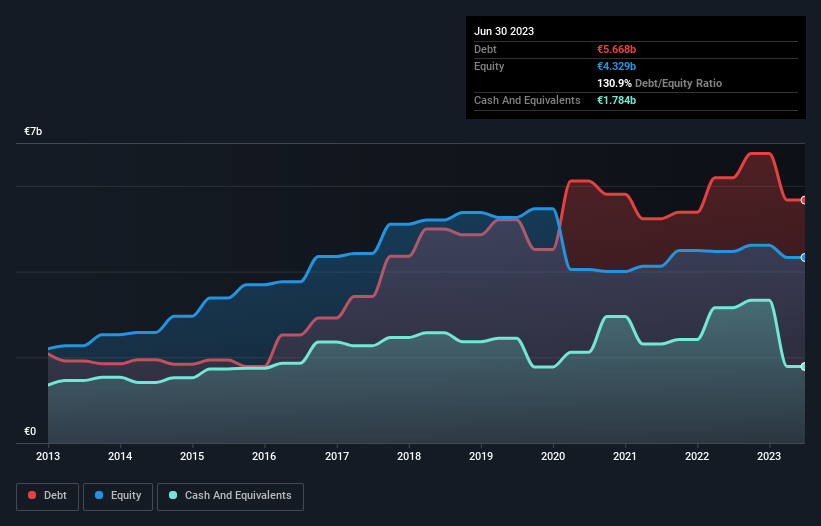Click the 2013 x-axis label
This screenshot has height=526, width=821.
(x=48, y=455)
